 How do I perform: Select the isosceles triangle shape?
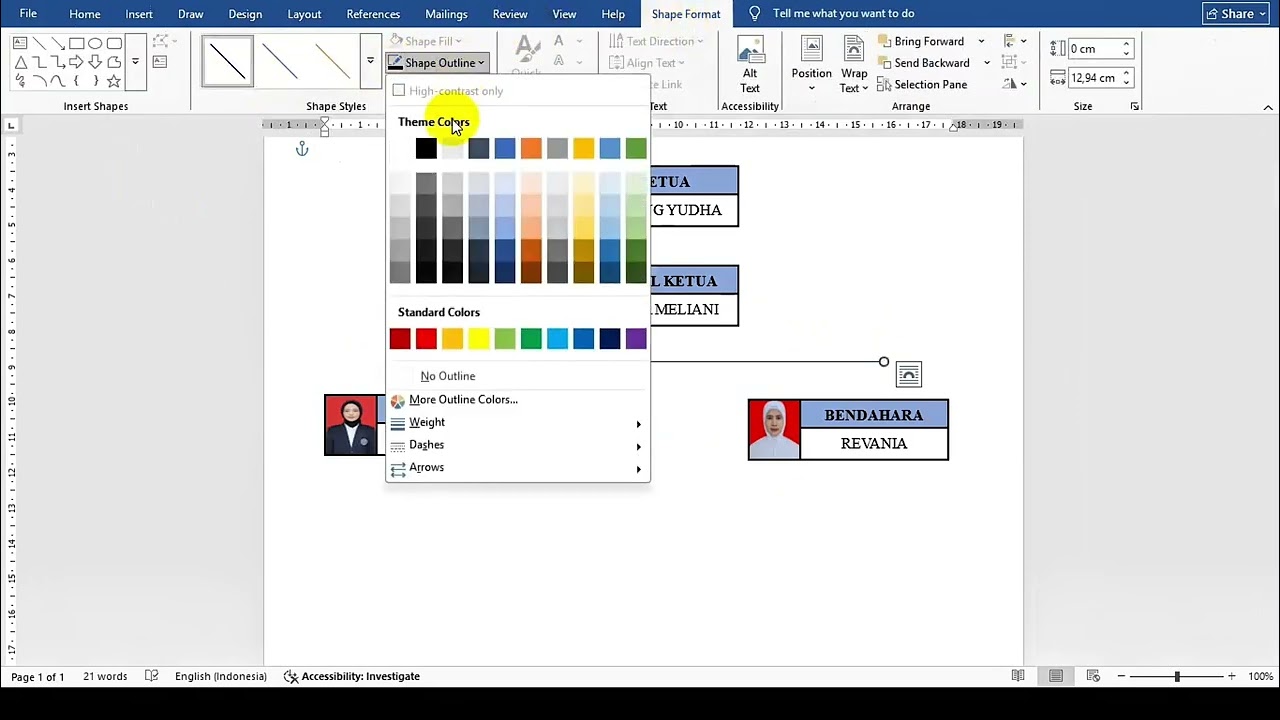pos(20,62)
